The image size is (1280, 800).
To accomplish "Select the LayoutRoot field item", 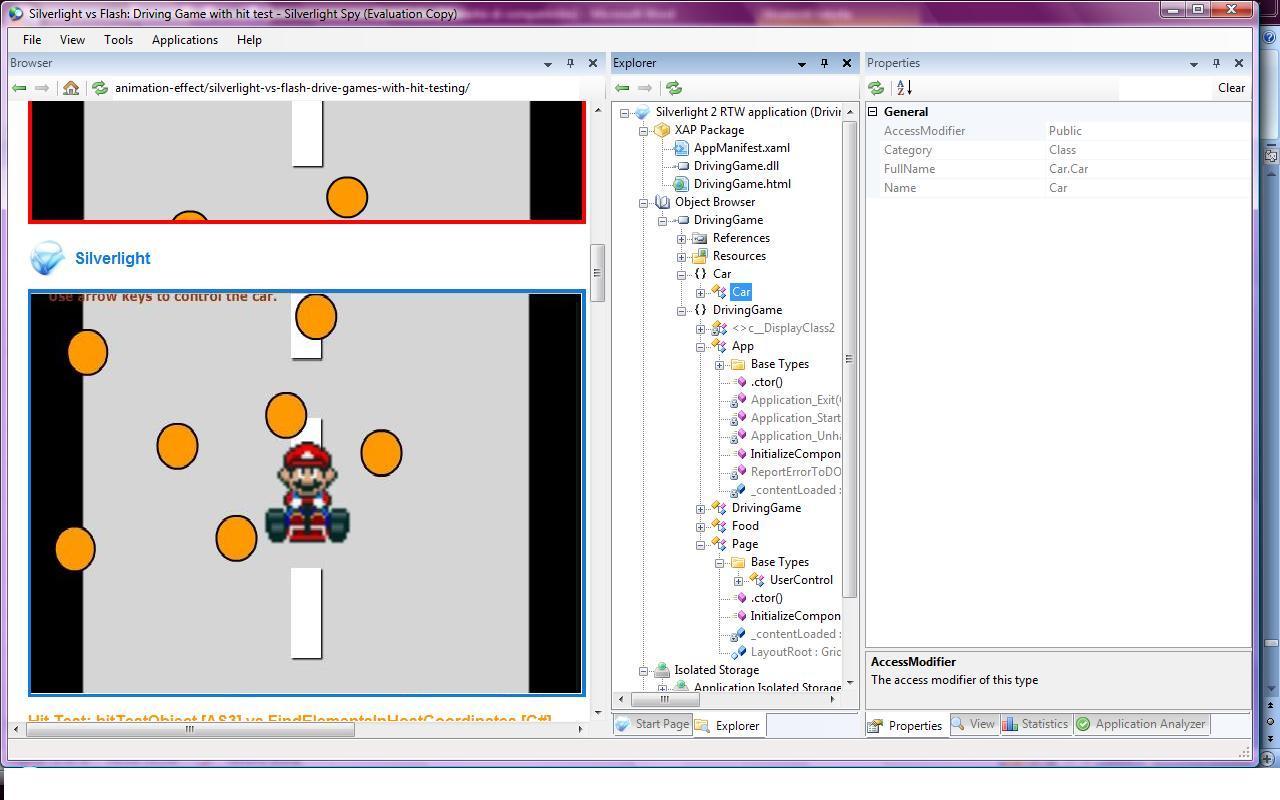I will pos(795,652).
